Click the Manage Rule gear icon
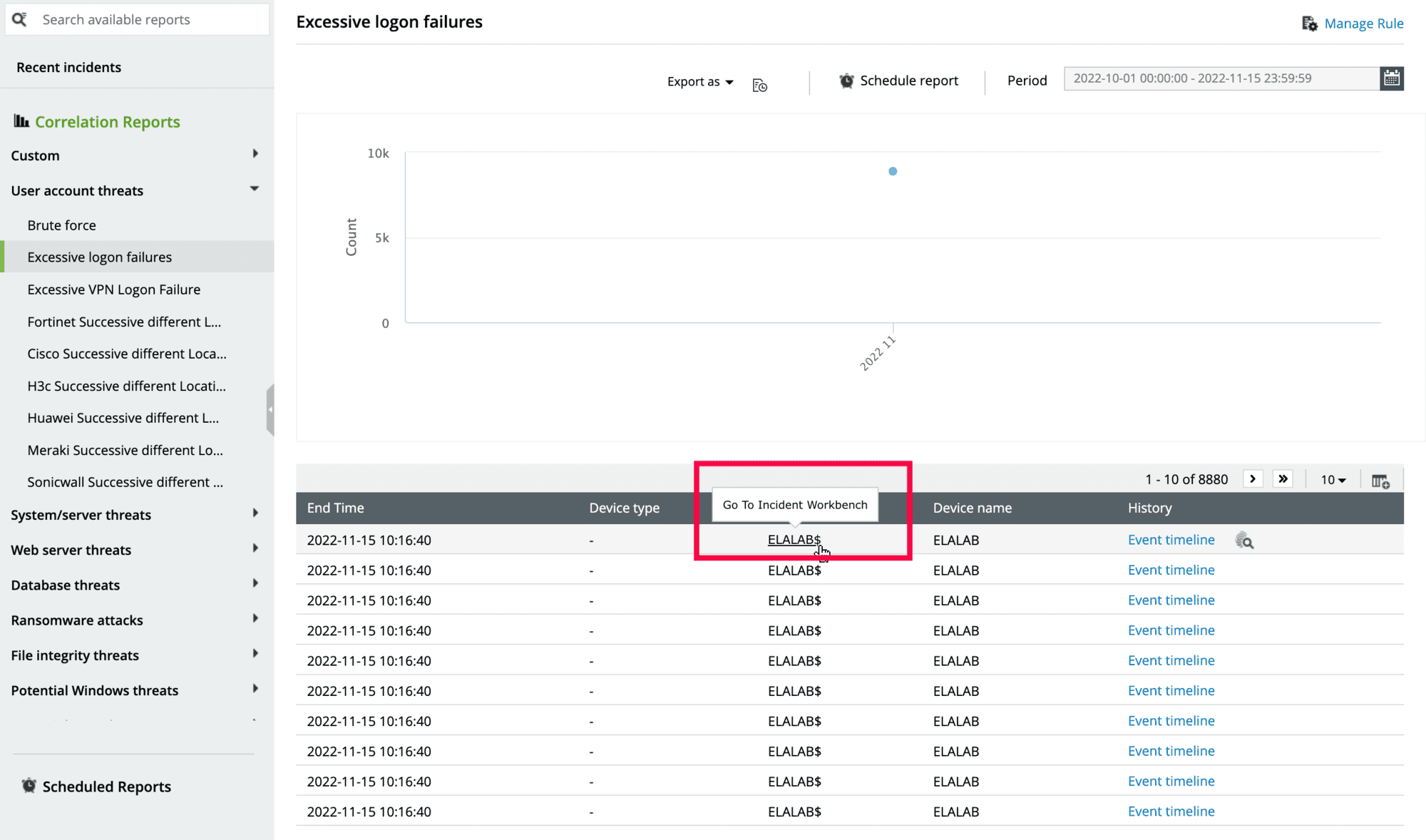1426x840 pixels. tap(1309, 24)
